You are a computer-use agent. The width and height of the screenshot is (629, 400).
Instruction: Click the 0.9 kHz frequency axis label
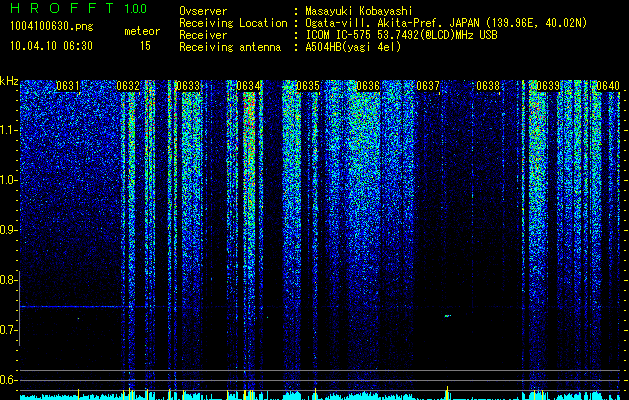8,230
